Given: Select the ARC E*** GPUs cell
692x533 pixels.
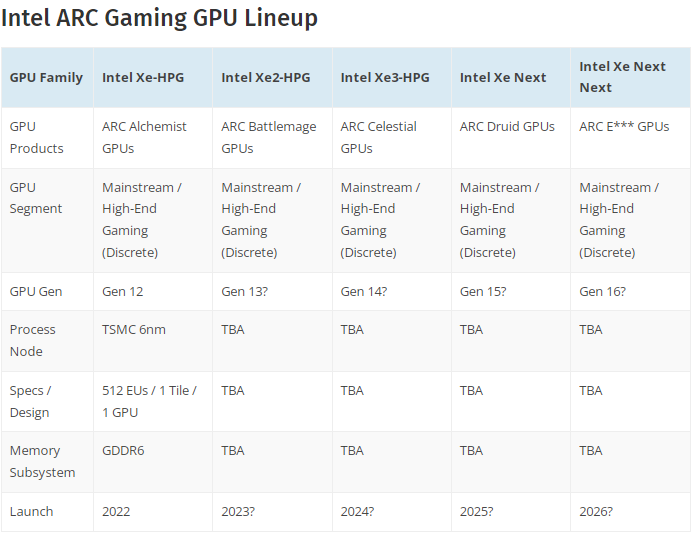Looking at the screenshot, I should pos(624,127).
